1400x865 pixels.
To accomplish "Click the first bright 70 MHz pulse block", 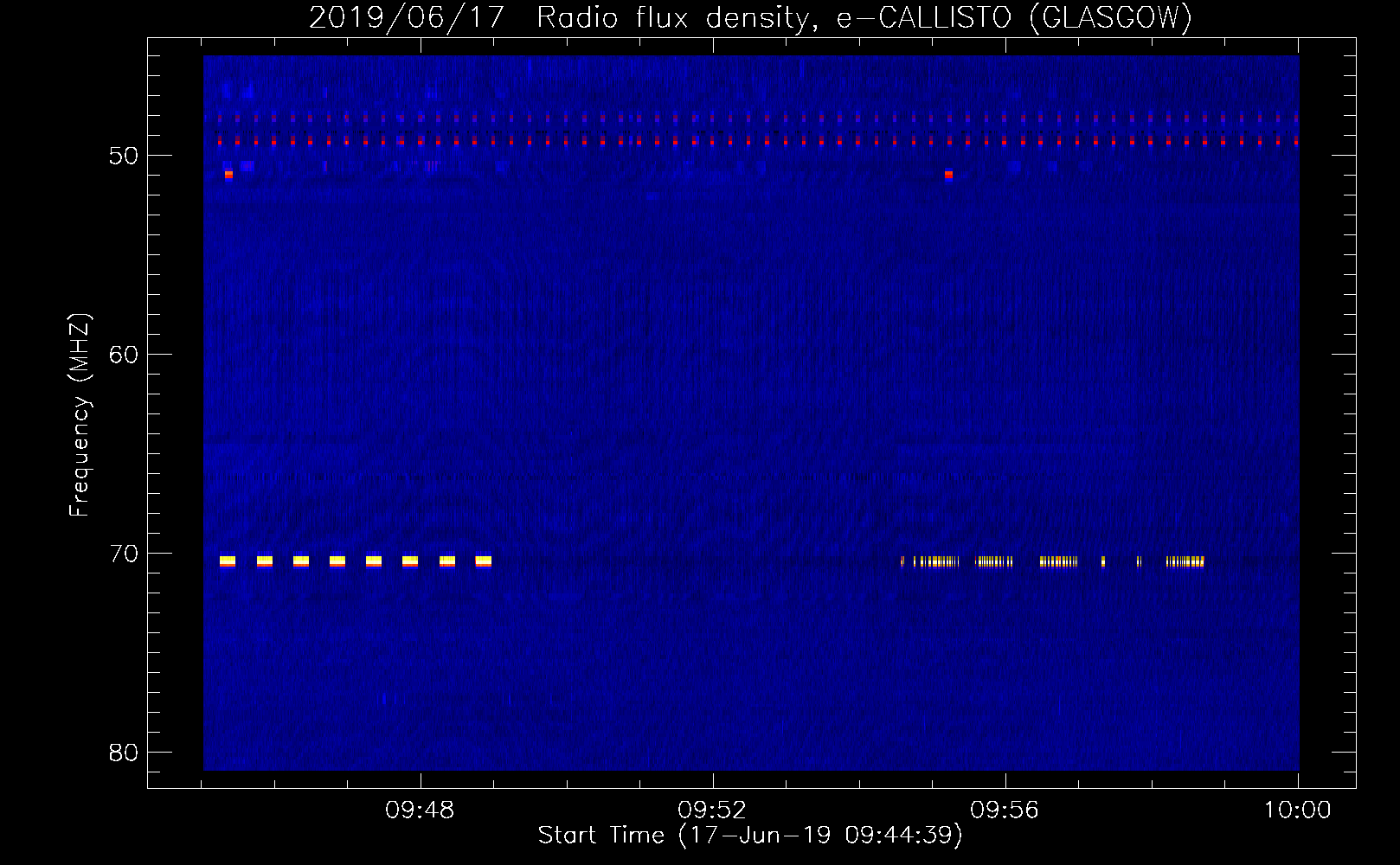I will [228, 561].
